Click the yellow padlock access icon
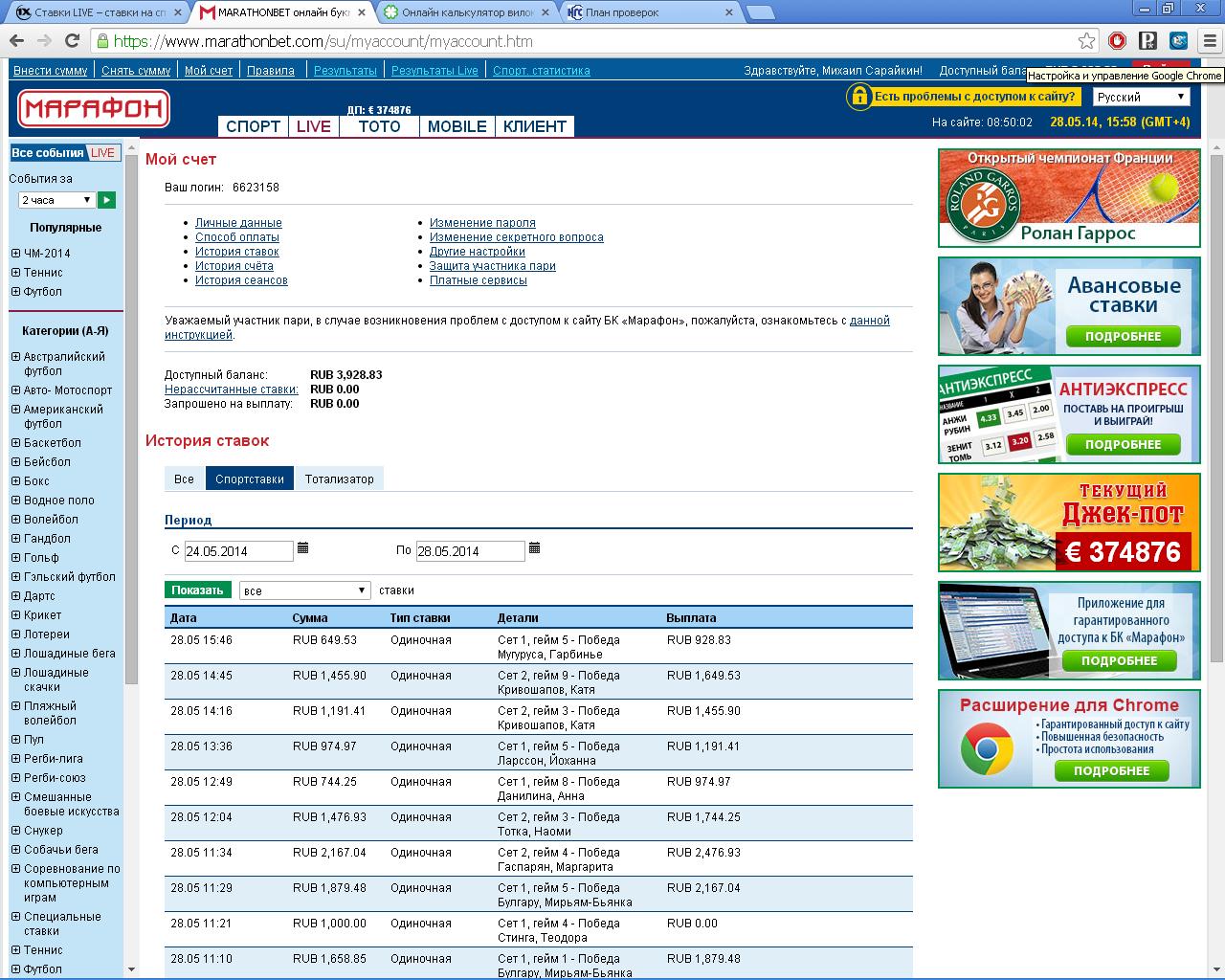Image resolution: width=1225 pixels, height=980 pixels. [858, 97]
